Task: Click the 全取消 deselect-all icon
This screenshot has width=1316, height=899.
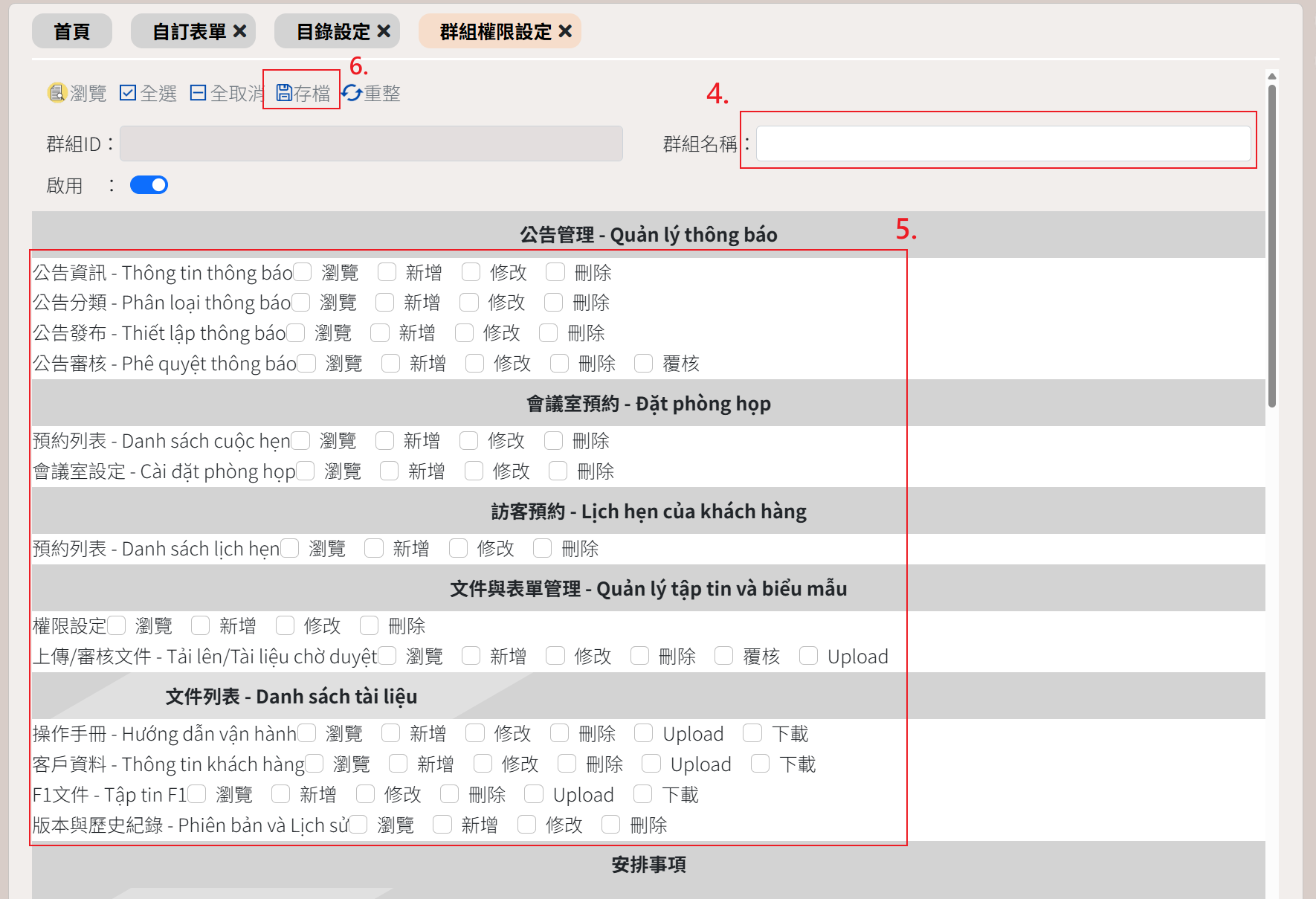Action: click(x=198, y=93)
